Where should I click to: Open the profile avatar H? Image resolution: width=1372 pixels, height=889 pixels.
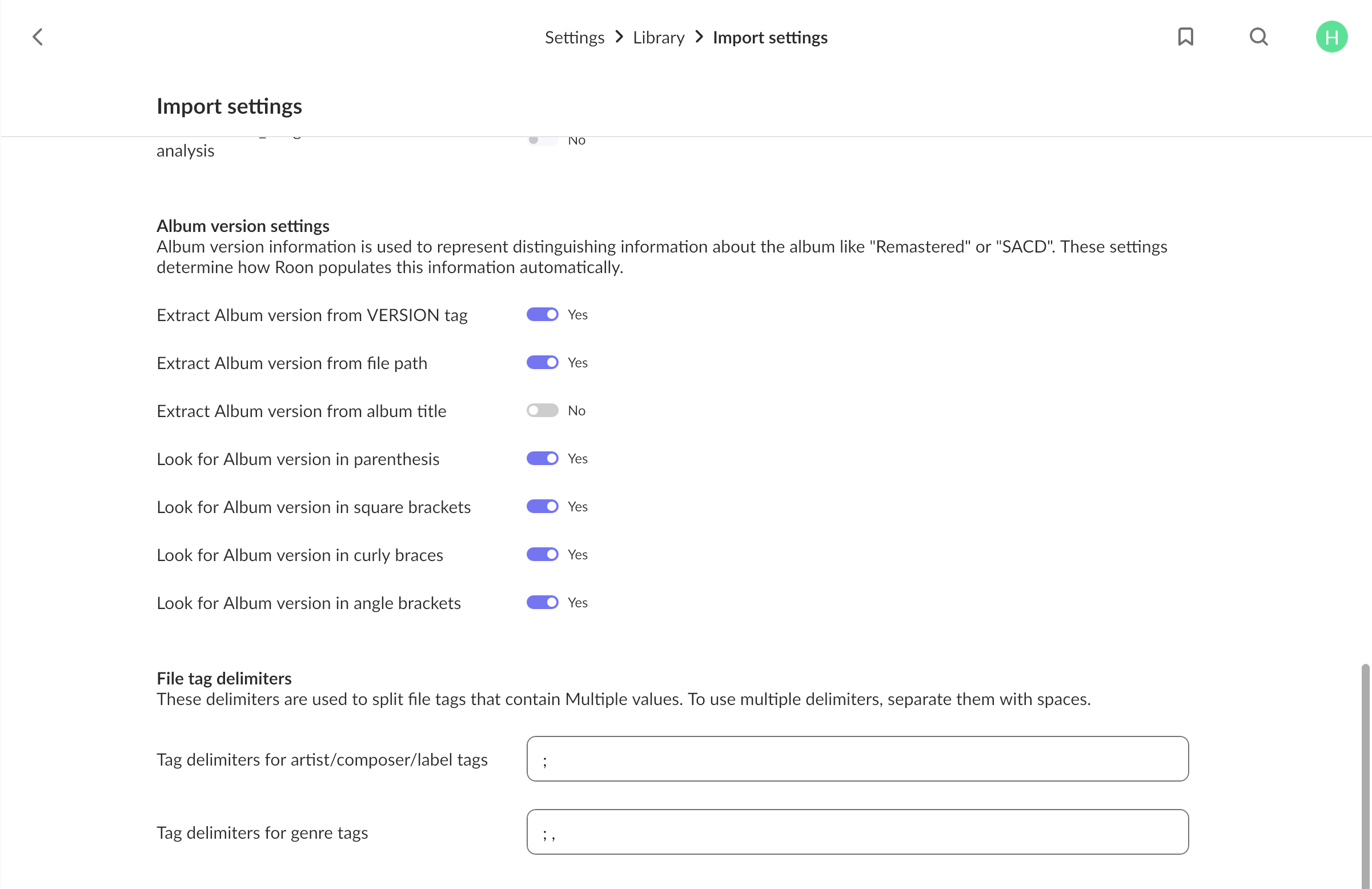coord(1331,37)
